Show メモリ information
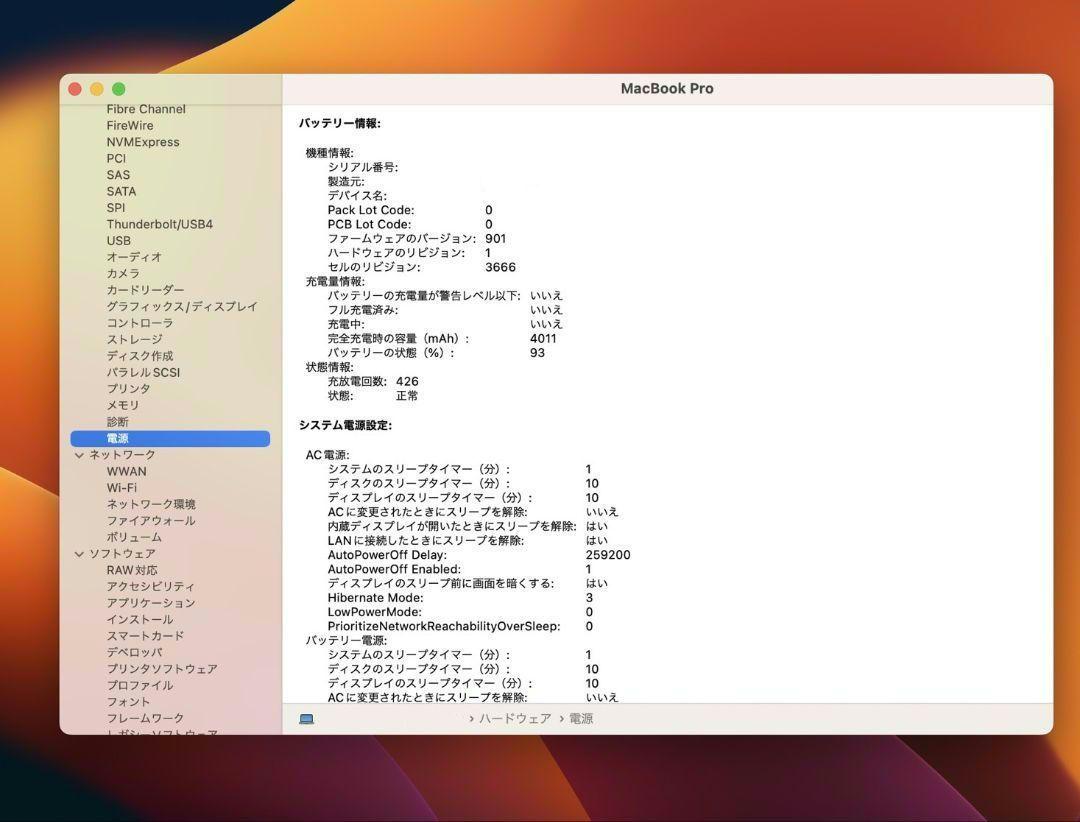Image resolution: width=1080 pixels, height=822 pixels. [123, 405]
